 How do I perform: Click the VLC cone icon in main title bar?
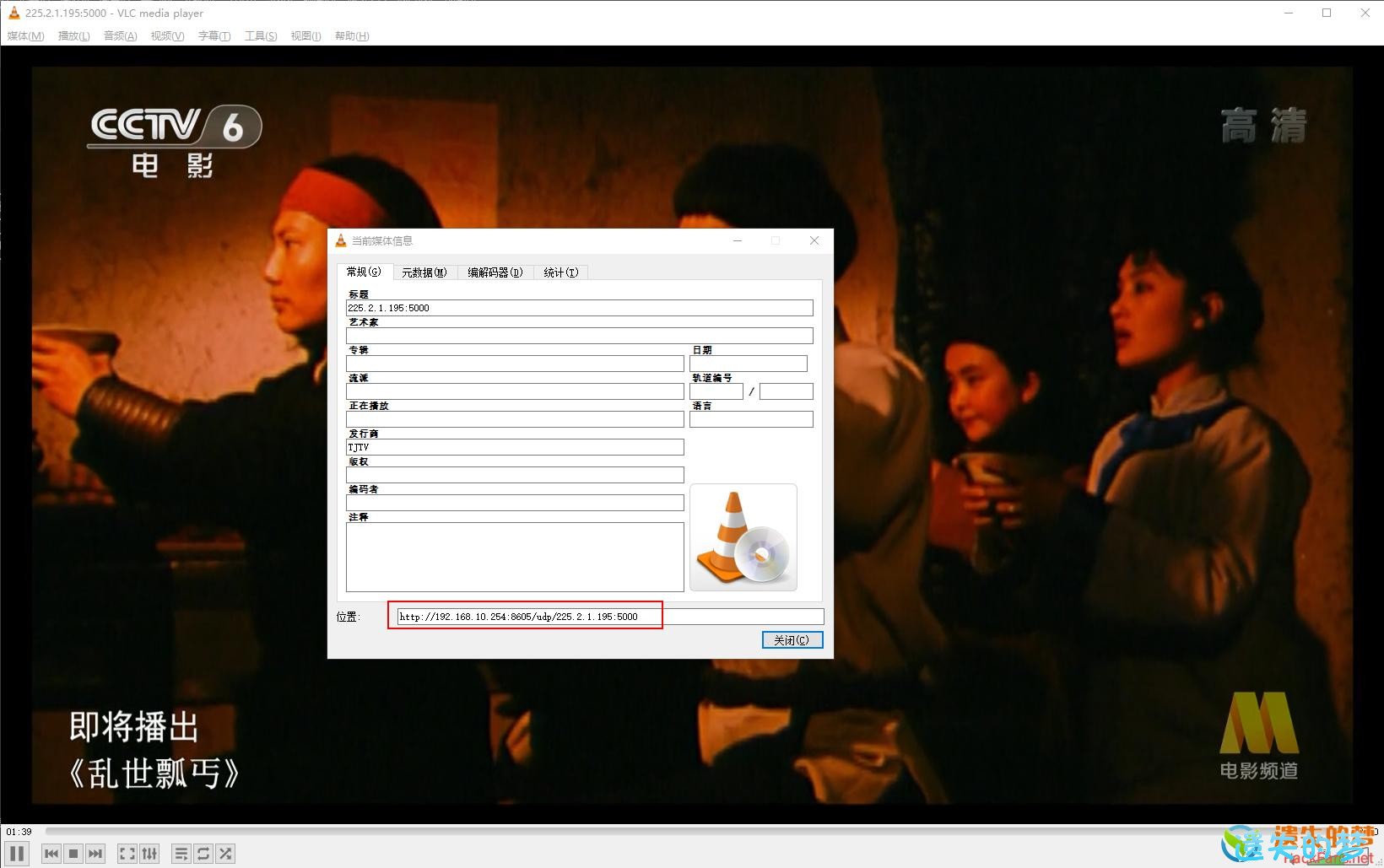click(14, 13)
